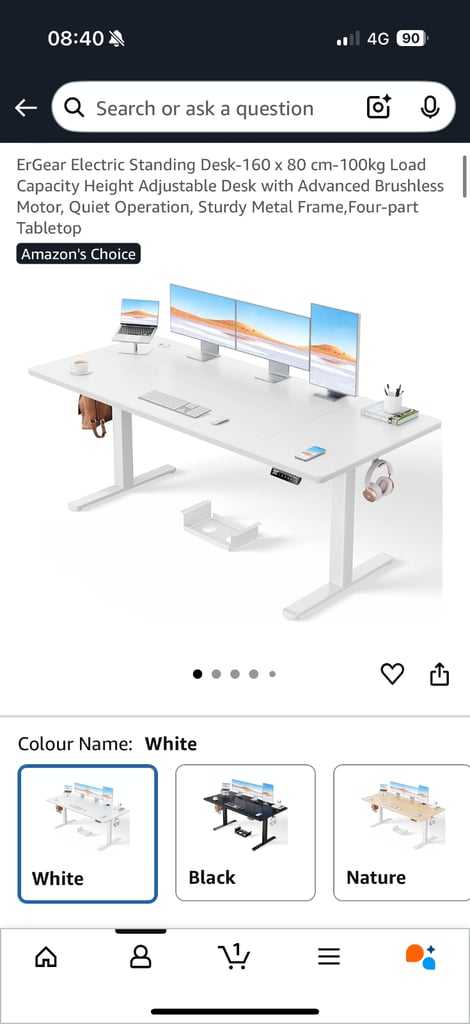Tap the share icon
This screenshot has height=1024, width=470.
439,673
